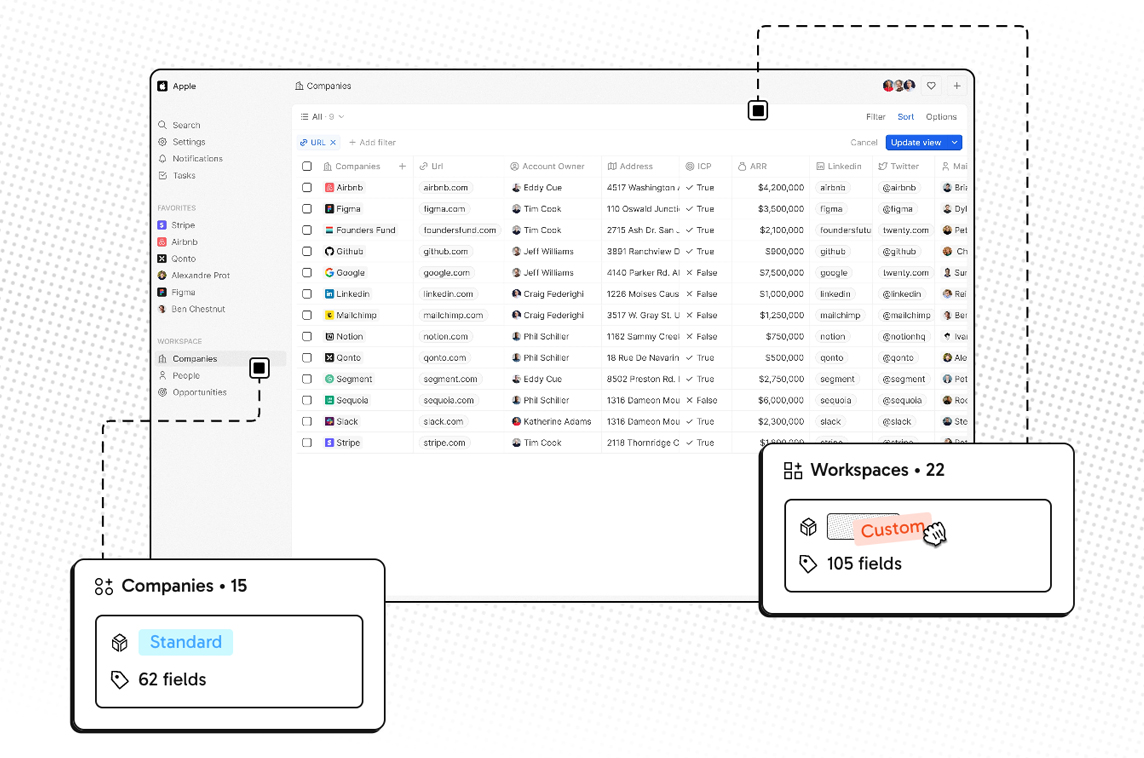The width and height of the screenshot is (1144, 758).
Task: Open the Qonto favorite in sidebar
Action: tap(177, 259)
